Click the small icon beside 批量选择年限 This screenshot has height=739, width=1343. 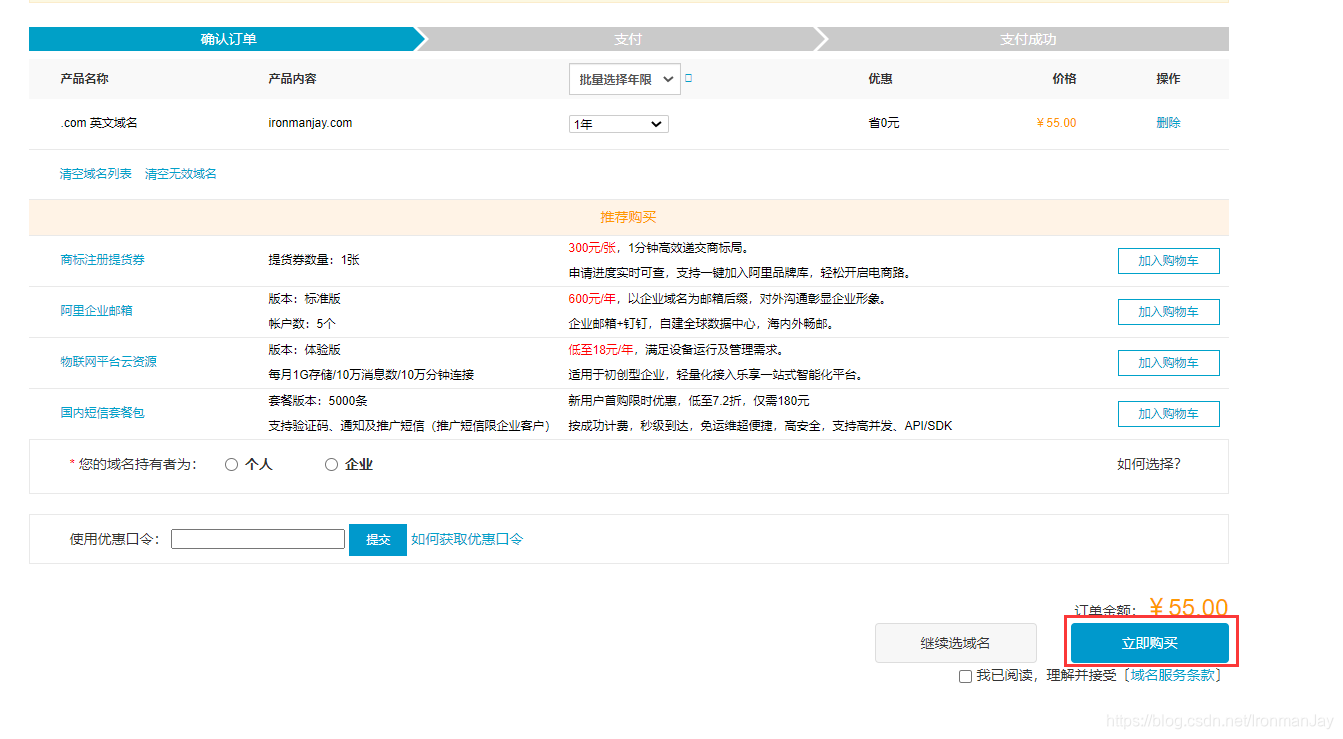(x=688, y=77)
